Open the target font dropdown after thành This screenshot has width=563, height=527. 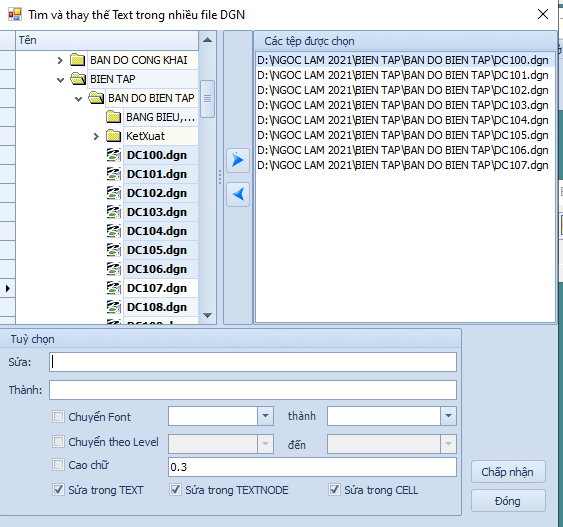[448, 416]
